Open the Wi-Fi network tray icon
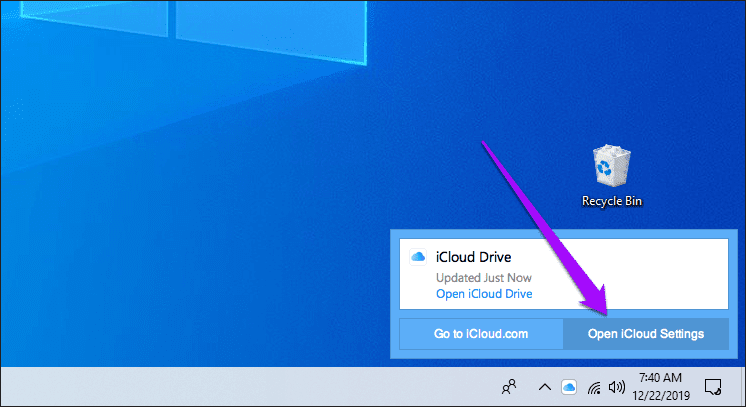Image resolution: width=746 pixels, height=407 pixels. tap(594, 387)
